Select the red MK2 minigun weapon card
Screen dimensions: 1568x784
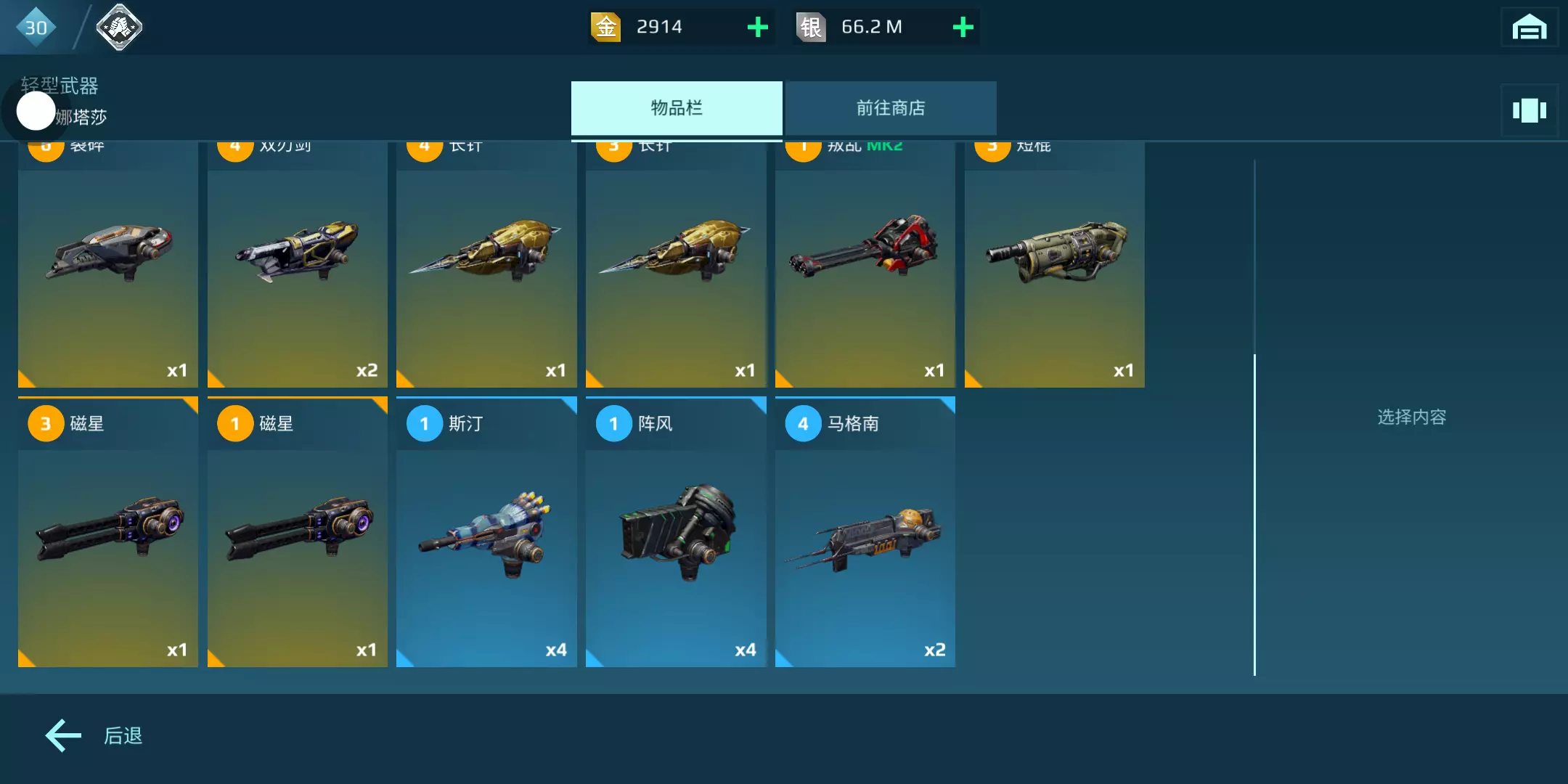point(865,264)
